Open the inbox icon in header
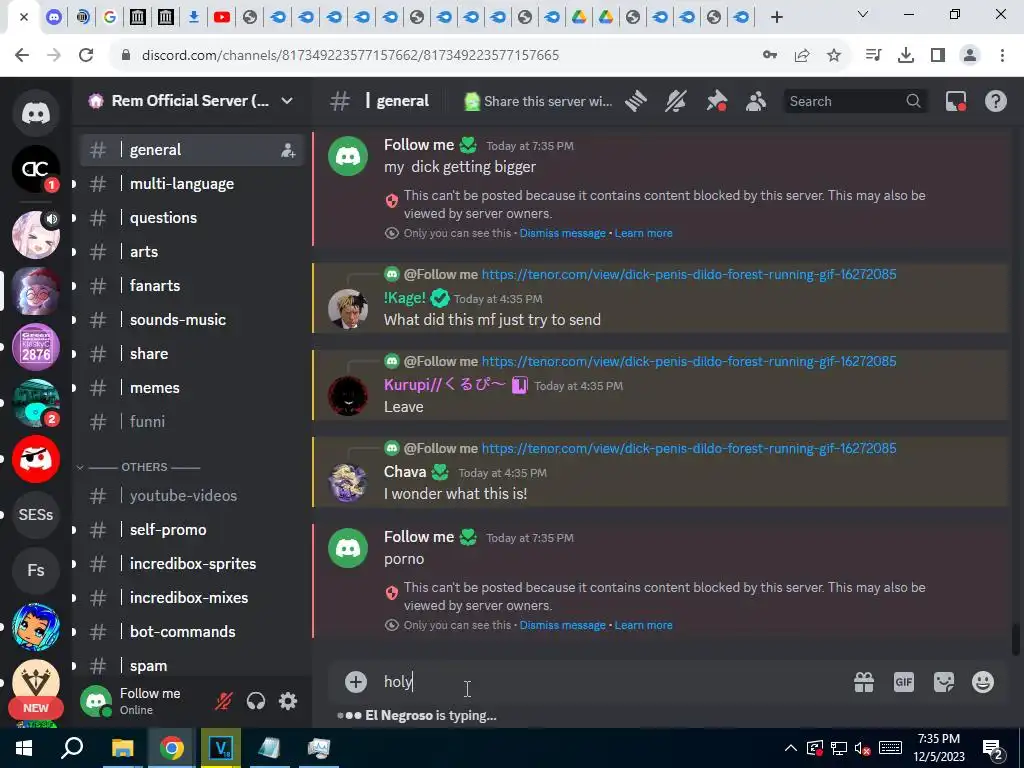This screenshot has height=768, width=1024. tap(956, 101)
